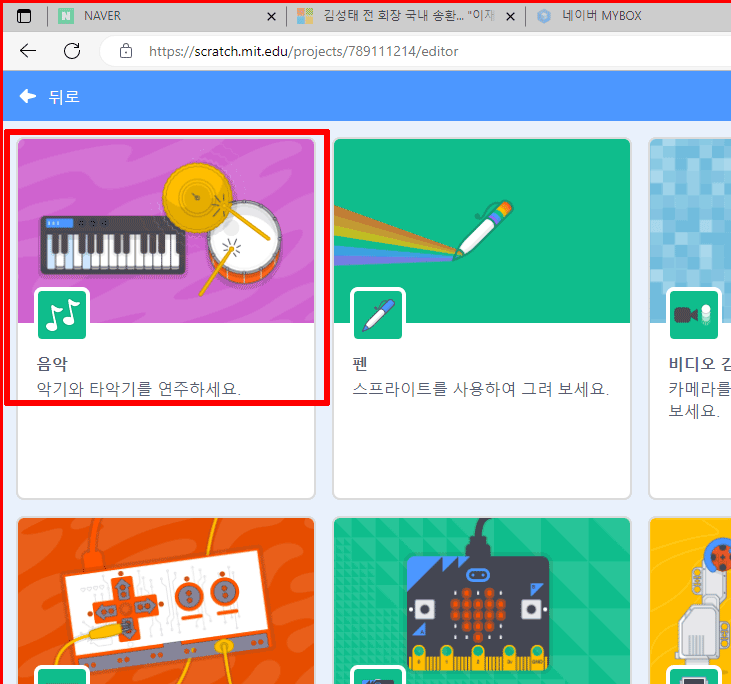
Task: Click the 스프라이트를 사용하여 그려 보세요 description
Action: click(x=481, y=388)
